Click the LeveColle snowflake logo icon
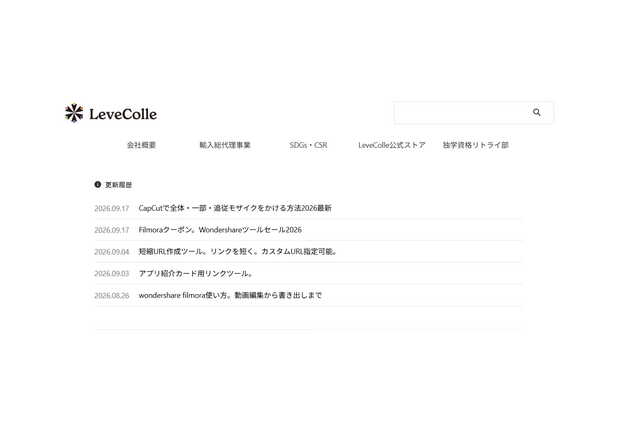 (x=74, y=113)
